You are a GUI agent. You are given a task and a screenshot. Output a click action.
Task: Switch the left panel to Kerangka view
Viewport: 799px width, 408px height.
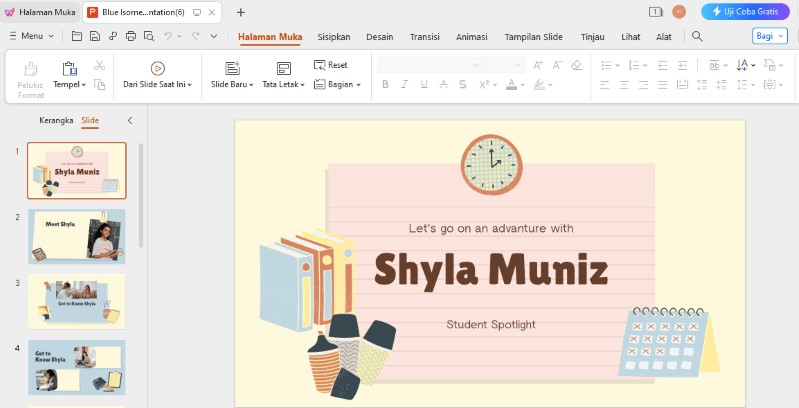pyautogui.click(x=56, y=120)
